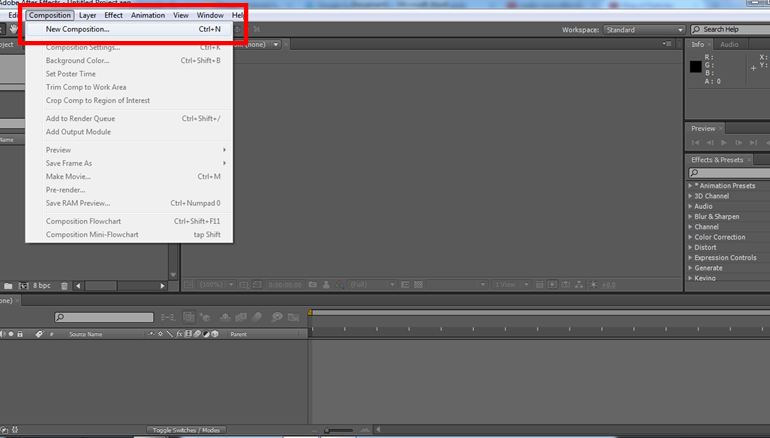Click the current time indicator marker
This screenshot has height=438, width=770.
[310, 312]
